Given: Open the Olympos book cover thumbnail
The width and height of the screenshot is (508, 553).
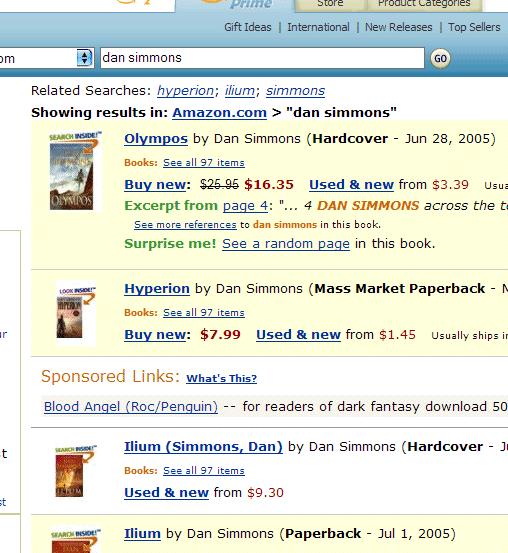Looking at the screenshot, I should 74,171.
